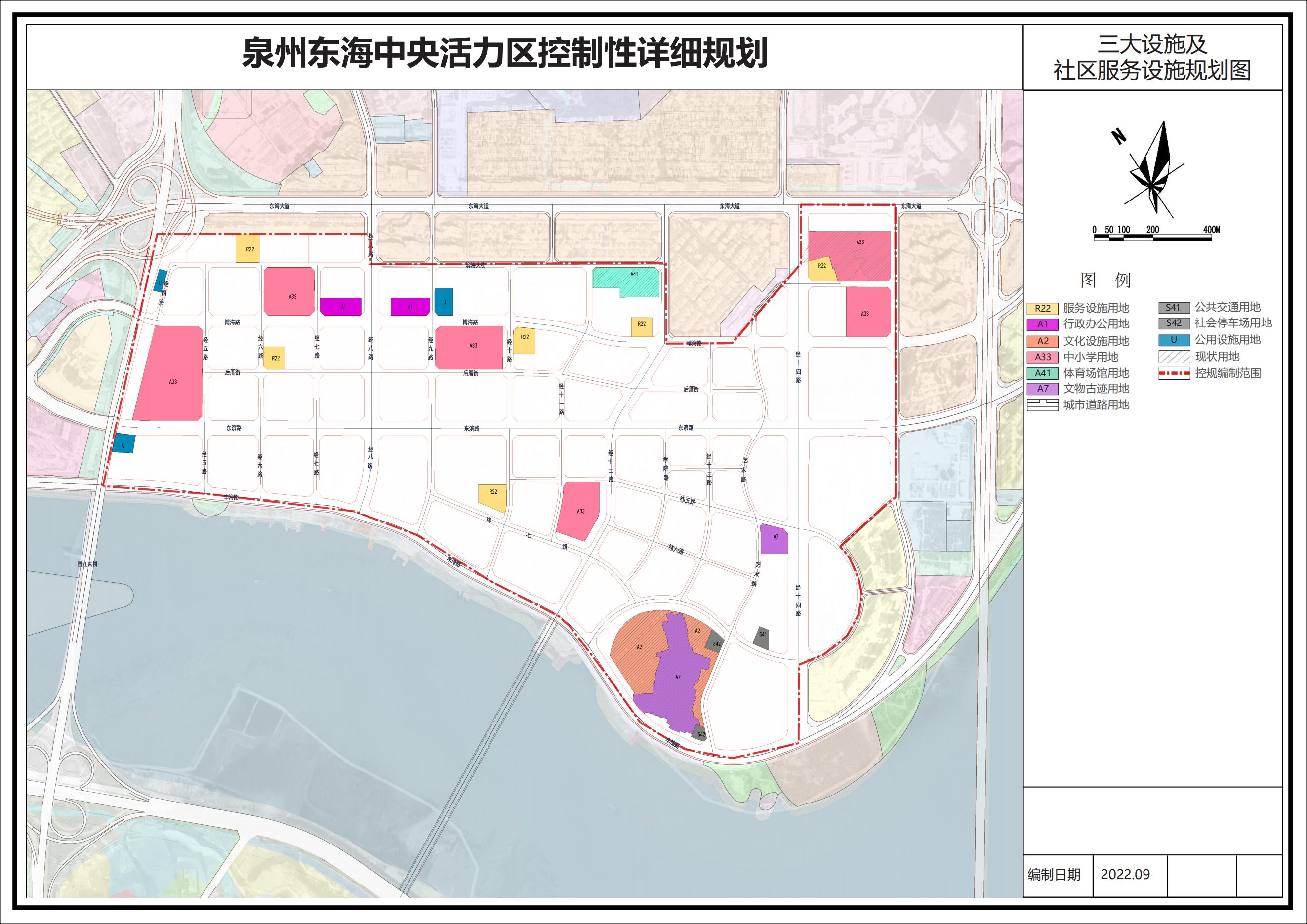Click the 晋江大桥 bridge label
The image size is (1307, 924).
pos(87,564)
